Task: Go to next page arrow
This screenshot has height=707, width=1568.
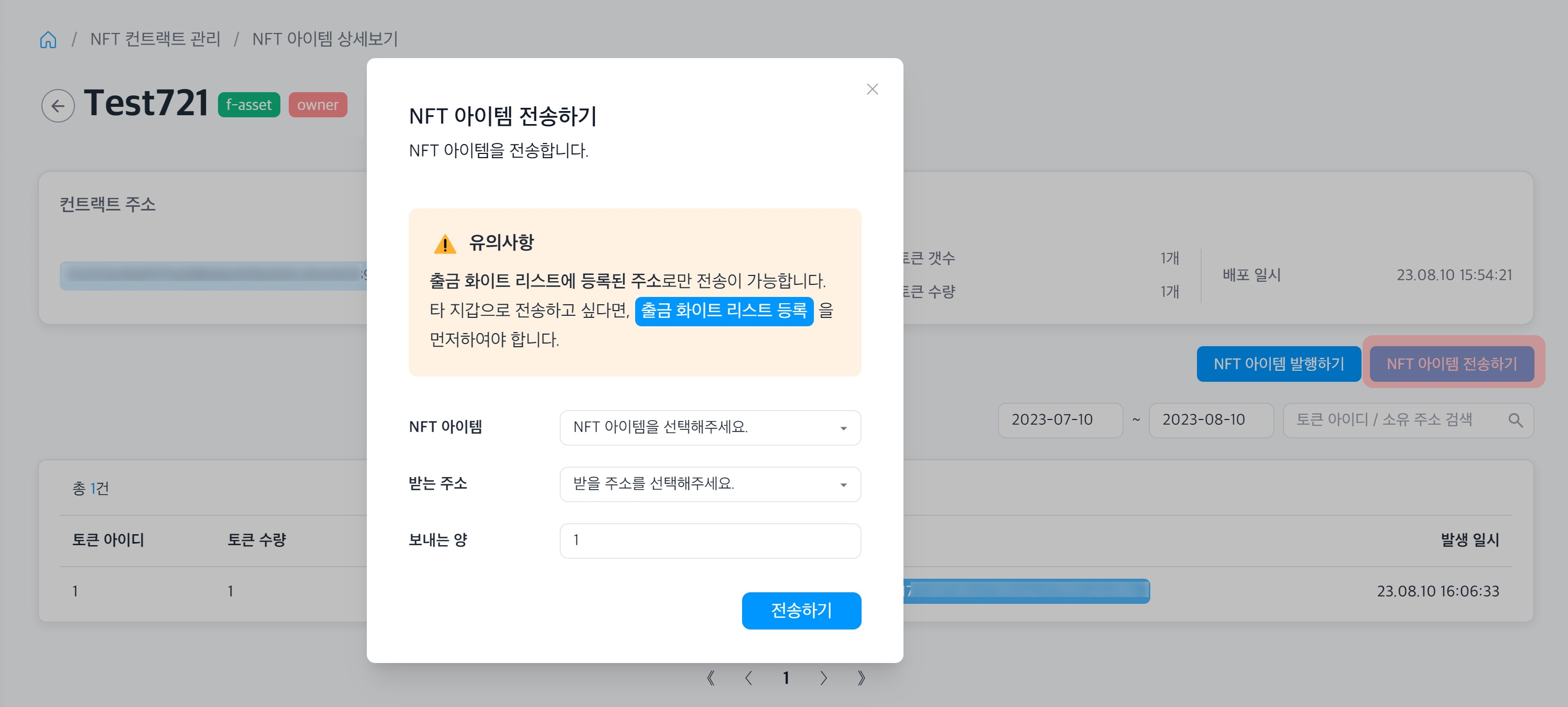Action: 823,678
